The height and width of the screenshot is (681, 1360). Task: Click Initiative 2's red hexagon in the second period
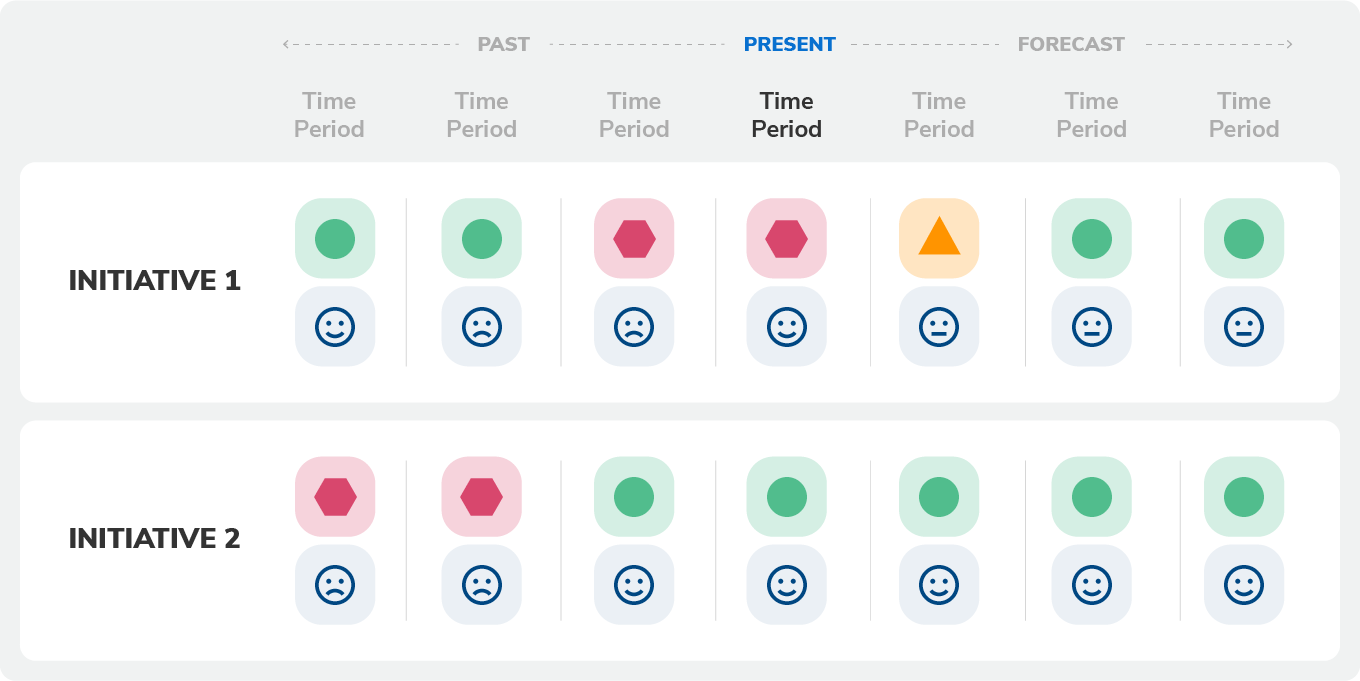coord(481,497)
